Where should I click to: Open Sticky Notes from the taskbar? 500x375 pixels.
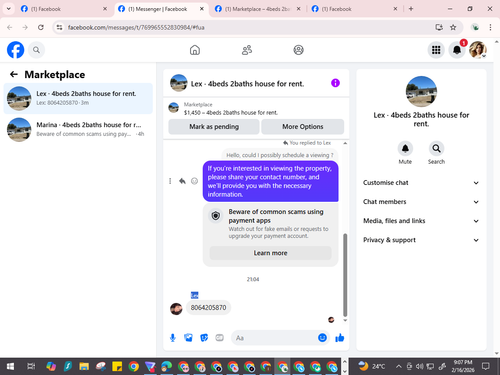(117, 367)
